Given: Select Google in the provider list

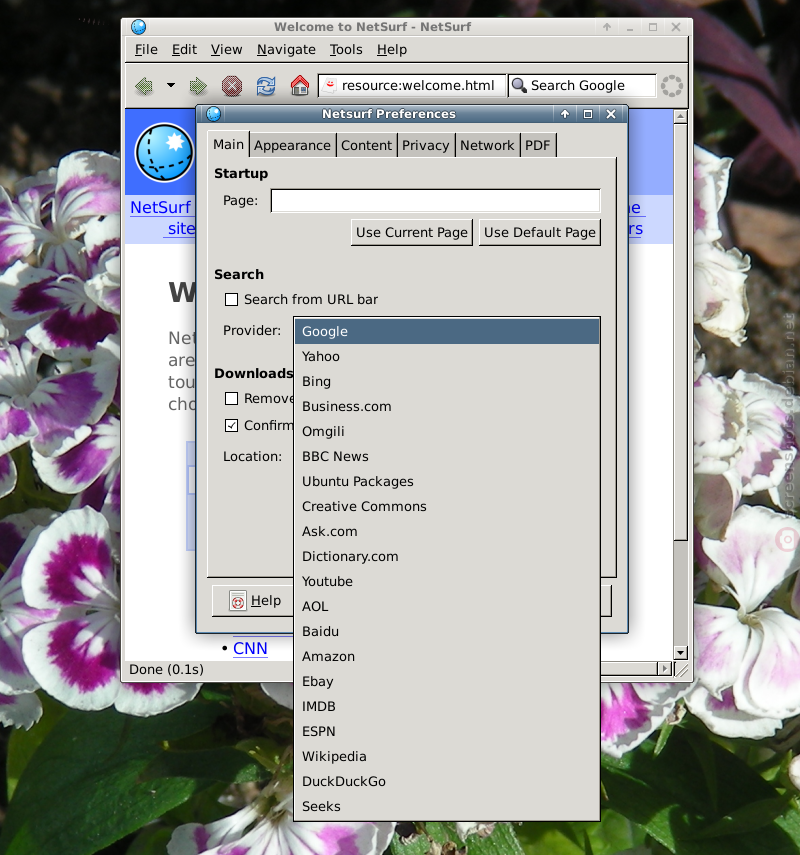Looking at the screenshot, I should 447,332.
